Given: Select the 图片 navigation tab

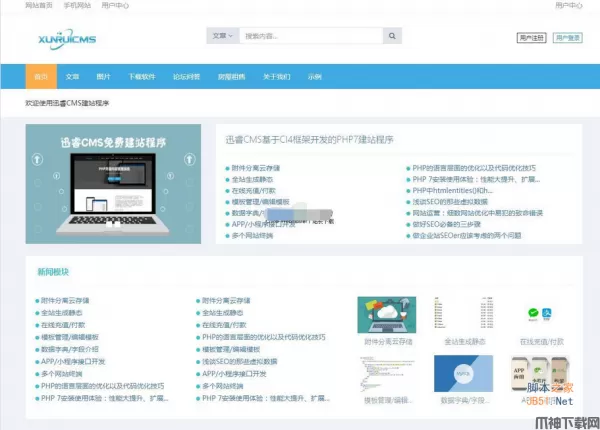Looking at the screenshot, I should point(104,77).
